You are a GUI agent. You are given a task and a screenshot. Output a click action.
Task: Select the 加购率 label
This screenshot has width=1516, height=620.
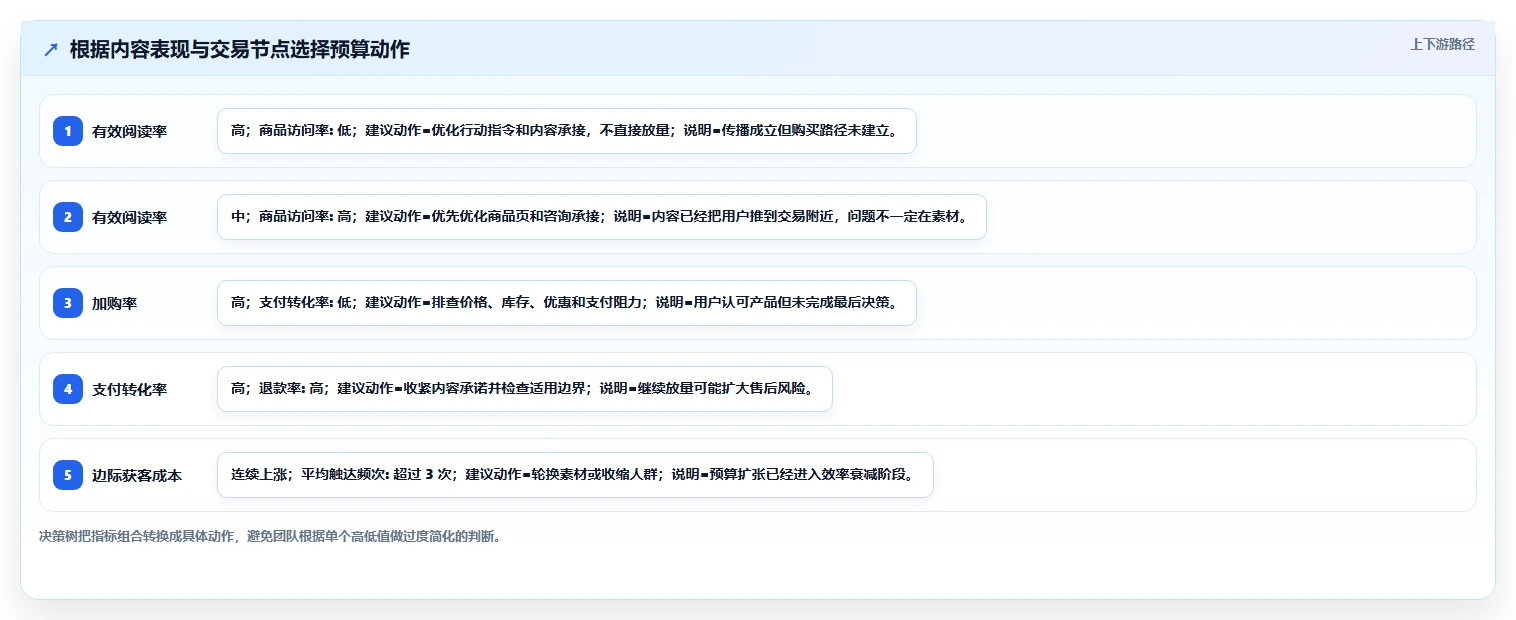115,303
